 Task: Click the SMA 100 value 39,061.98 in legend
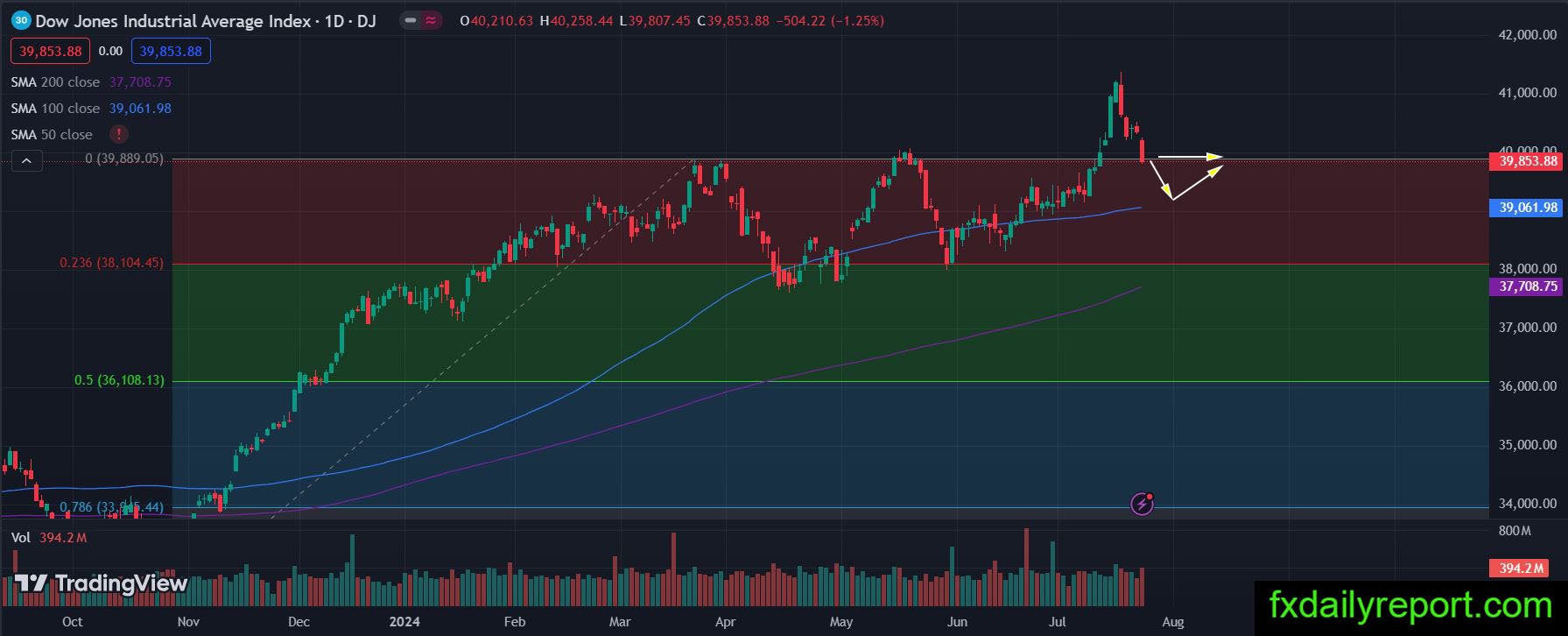[x=140, y=108]
